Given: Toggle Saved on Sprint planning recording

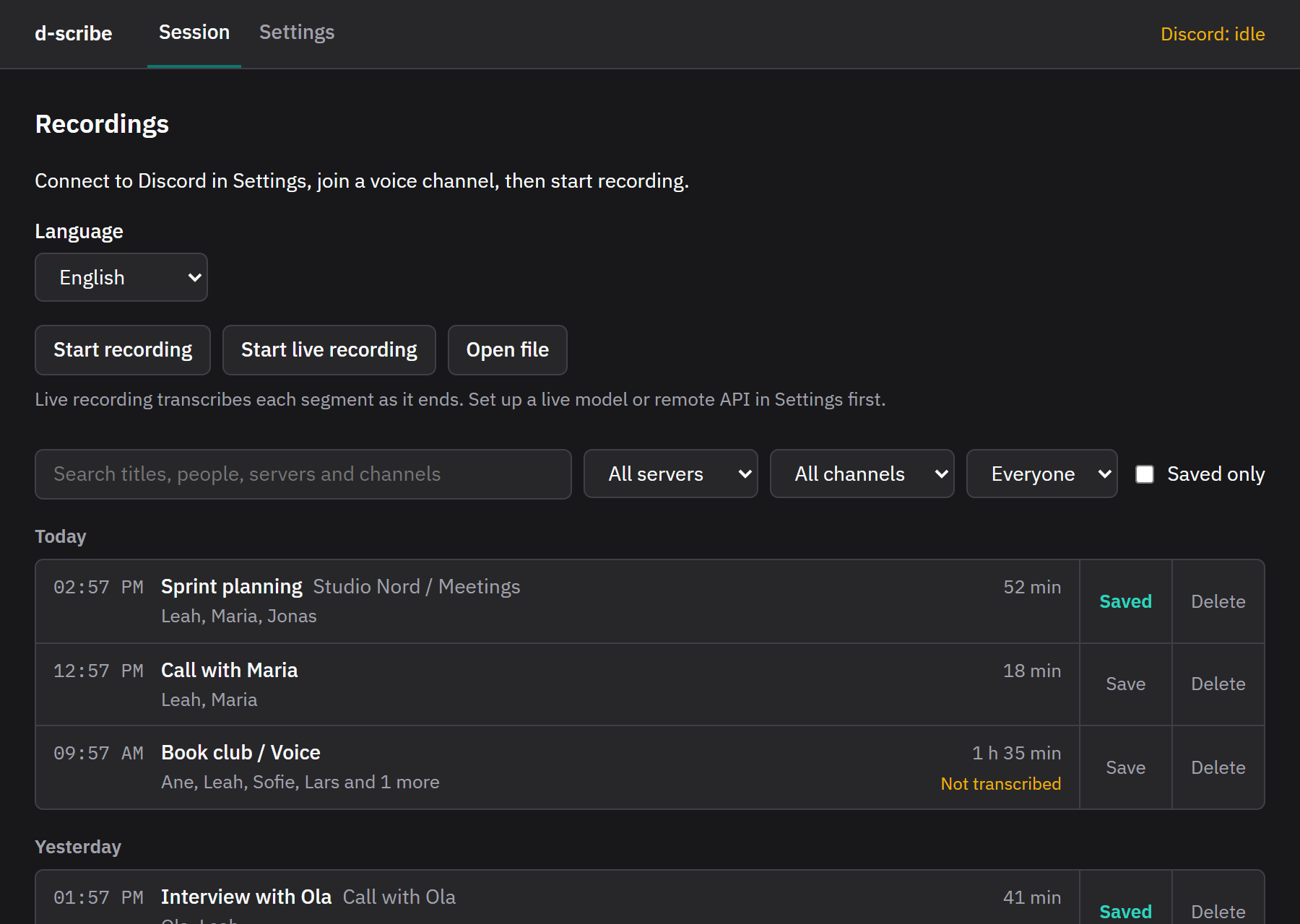Looking at the screenshot, I should (x=1125, y=601).
